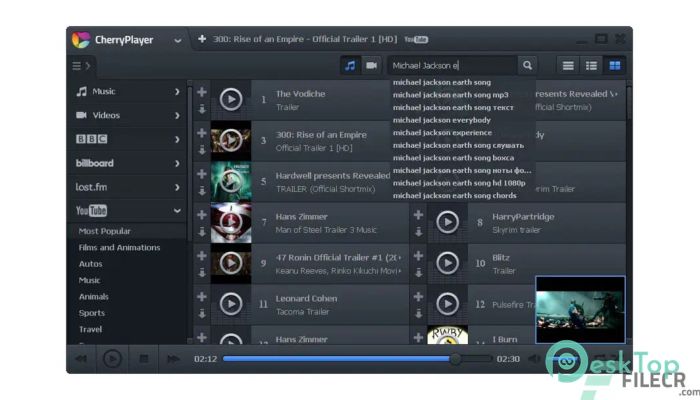Screen dimensions: 700x400
Task: Switch to detailed list view
Action: point(591,66)
